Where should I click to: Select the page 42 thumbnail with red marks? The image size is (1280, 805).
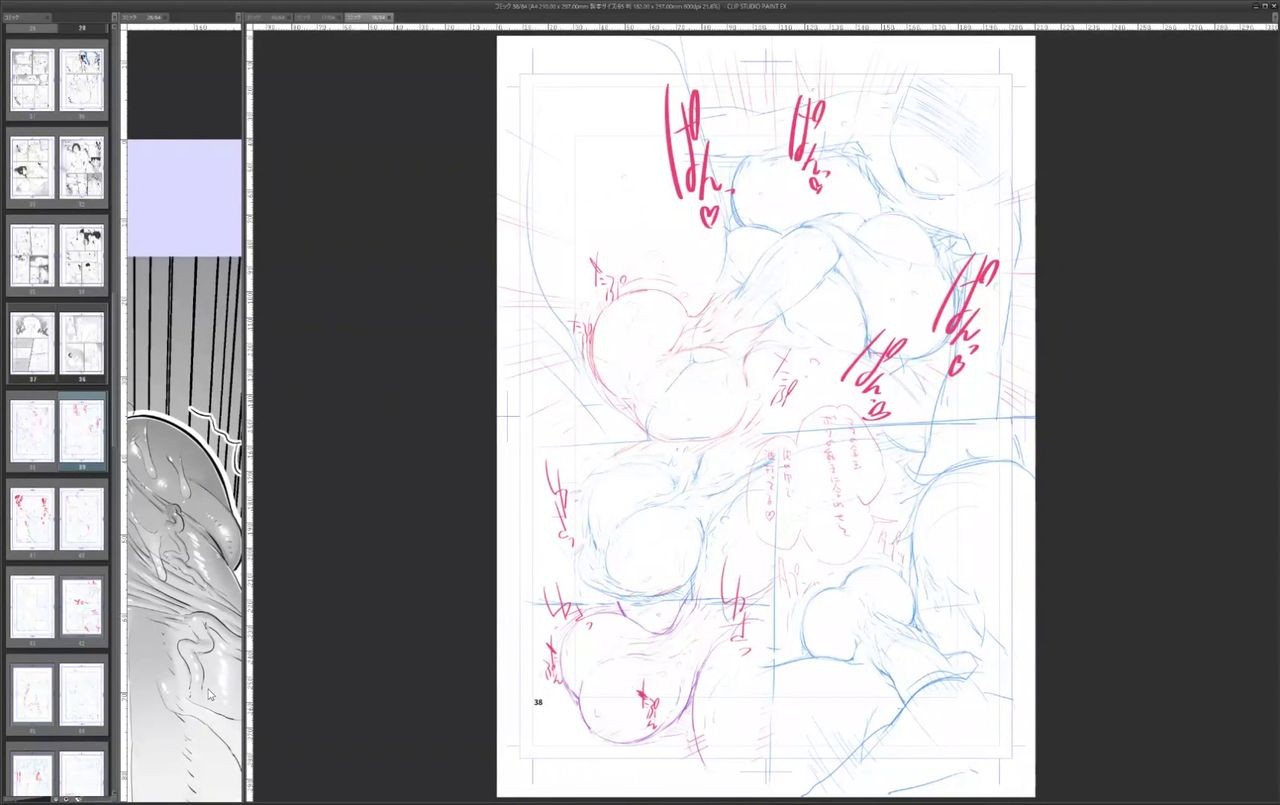82,608
